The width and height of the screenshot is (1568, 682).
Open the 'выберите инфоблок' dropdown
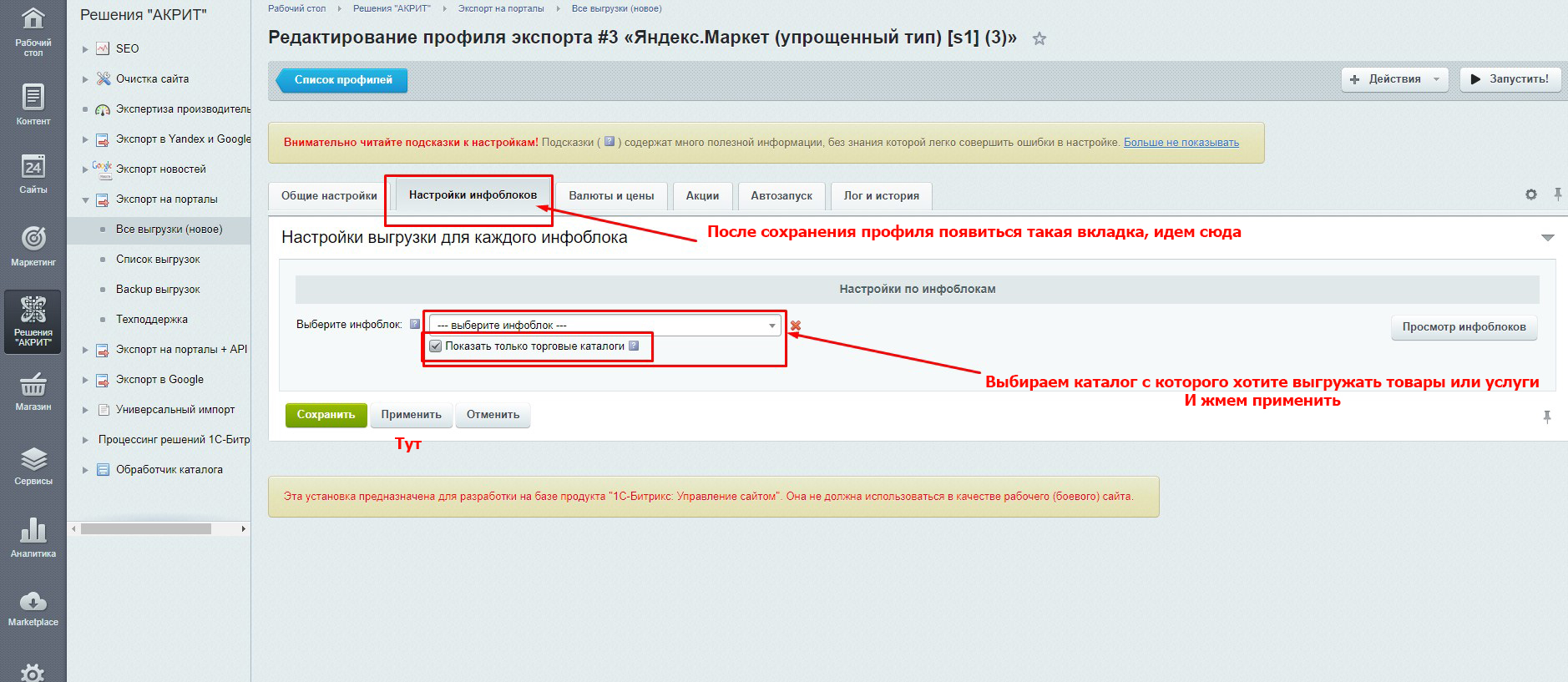coord(604,326)
